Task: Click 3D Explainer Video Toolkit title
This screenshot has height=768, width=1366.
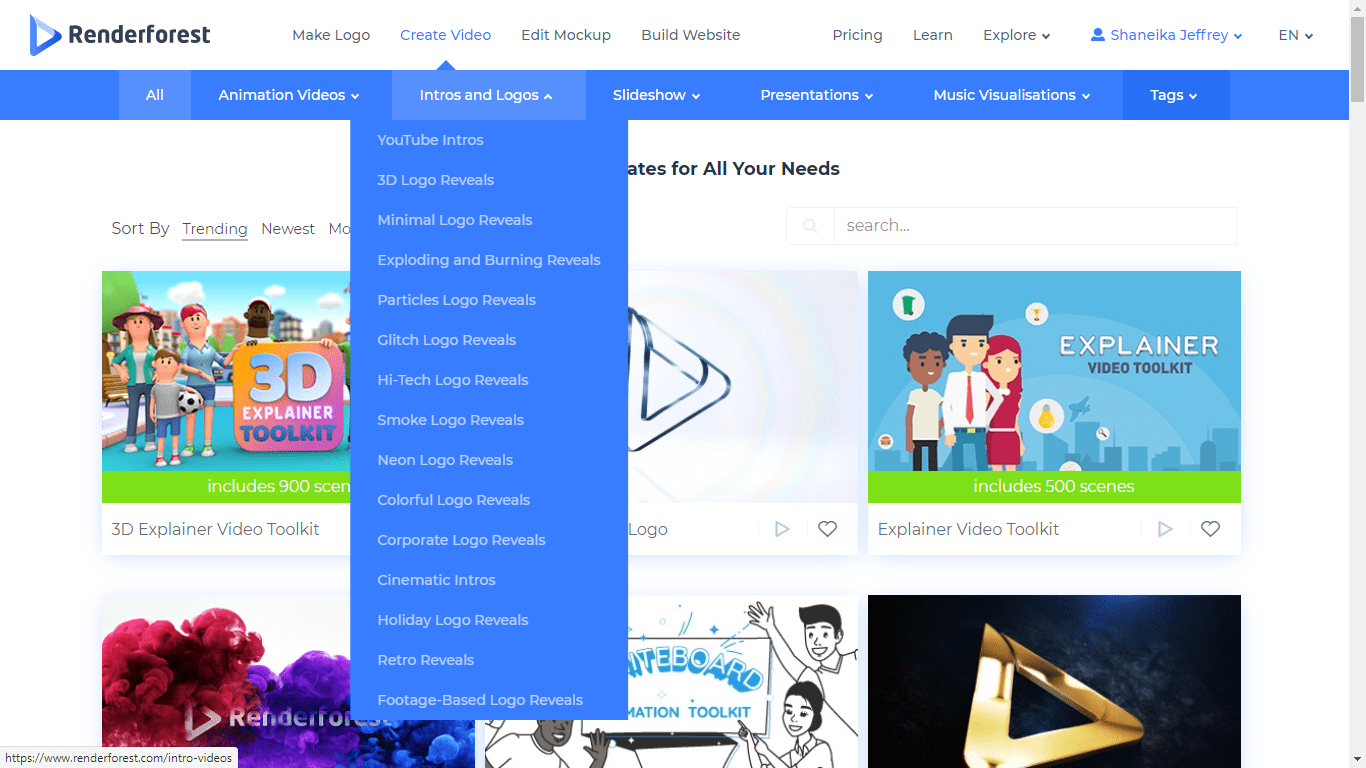Action: coord(216,529)
